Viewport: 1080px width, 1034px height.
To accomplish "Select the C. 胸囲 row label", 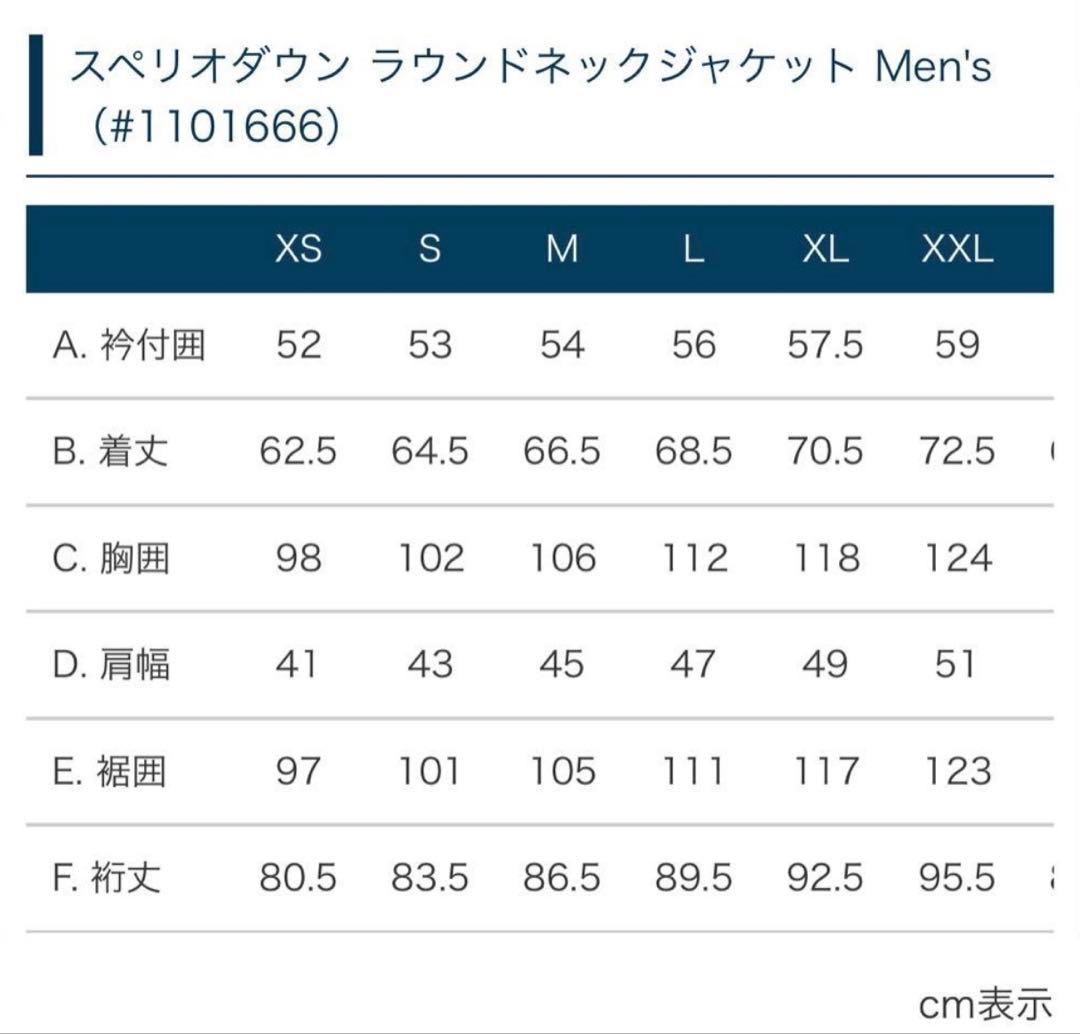I will click(110, 558).
